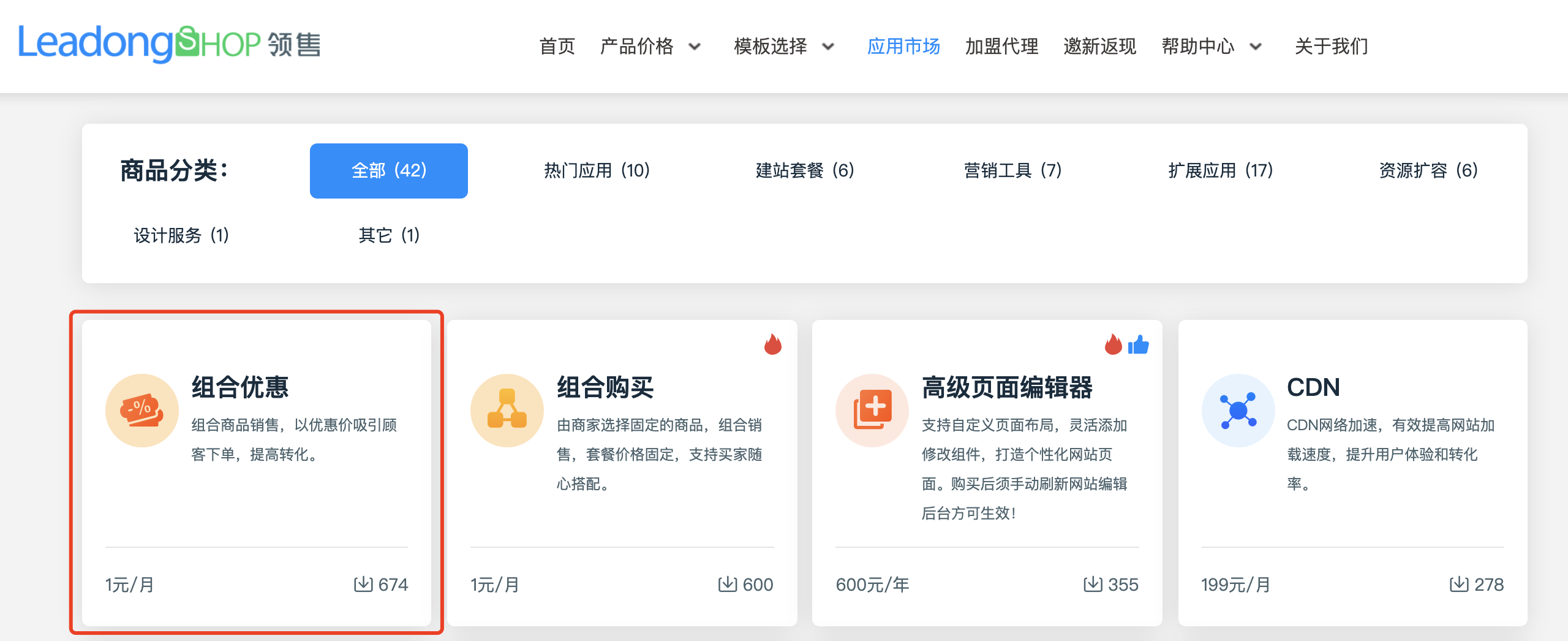
Task: Open the CDN app card title
Action: [x=1313, y=387]
